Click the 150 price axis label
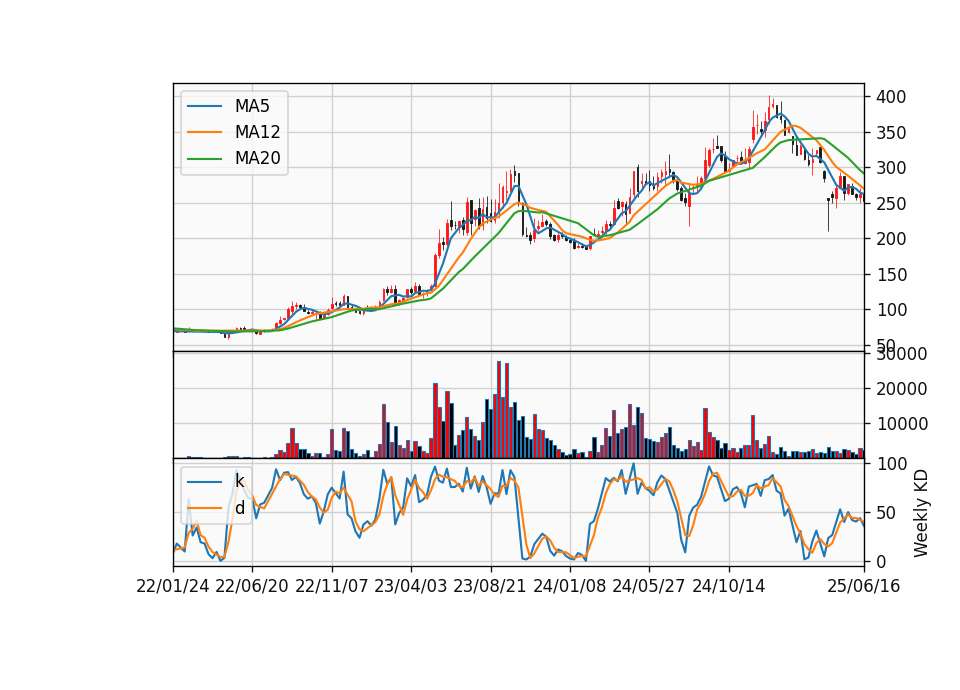960x690 pixels. pyautogui.click(x=891, y=275)
